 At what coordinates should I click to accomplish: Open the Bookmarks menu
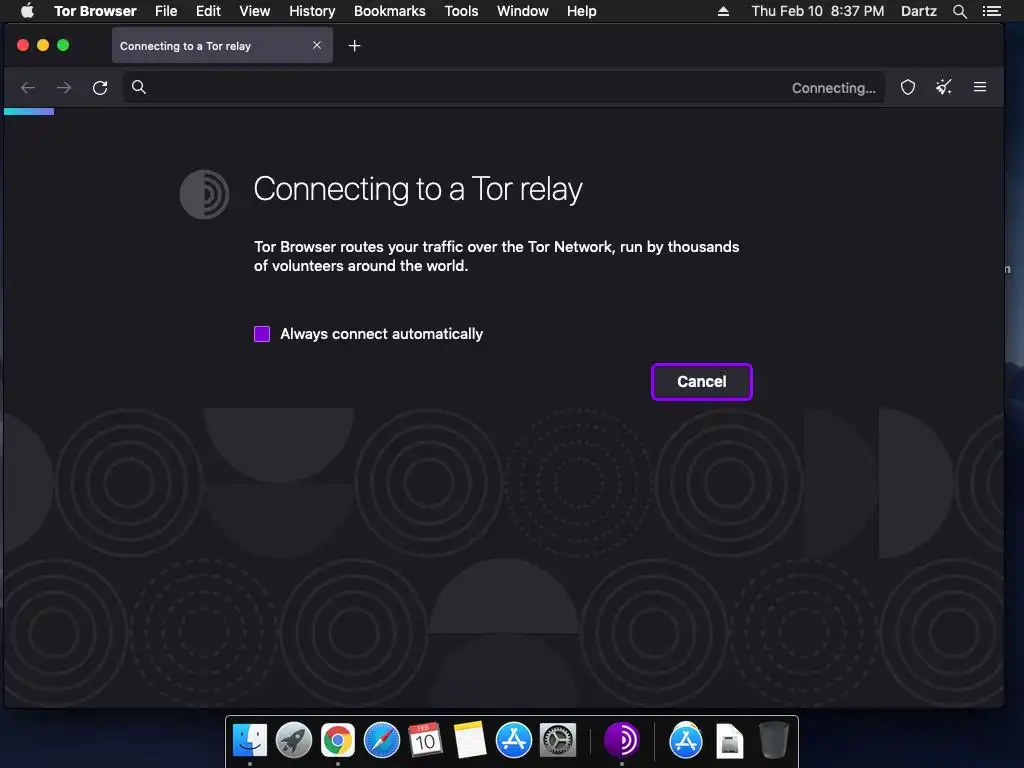point(390,11)
